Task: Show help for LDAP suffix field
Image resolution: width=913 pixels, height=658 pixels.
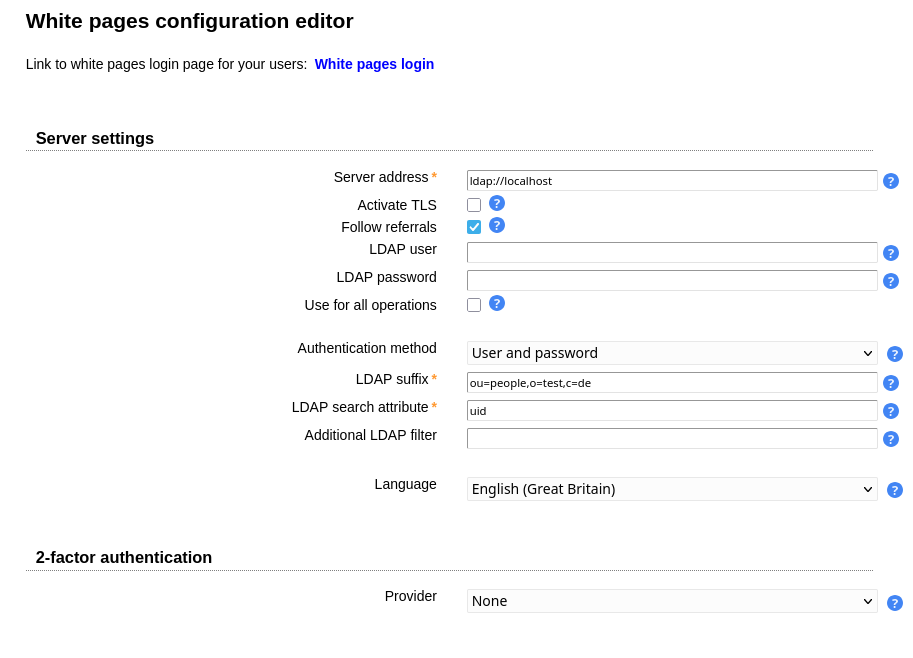Action: 890,383
